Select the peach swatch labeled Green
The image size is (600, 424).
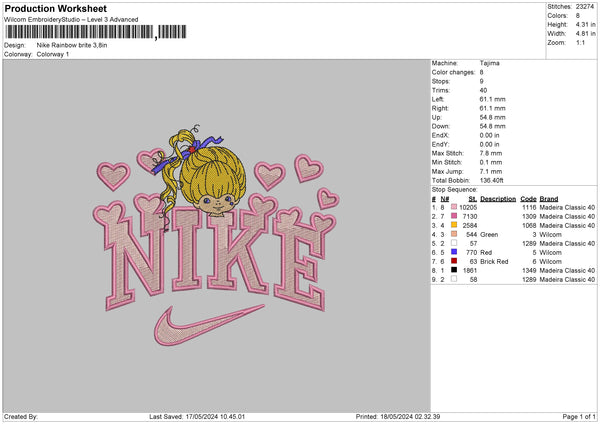(454, 234)
